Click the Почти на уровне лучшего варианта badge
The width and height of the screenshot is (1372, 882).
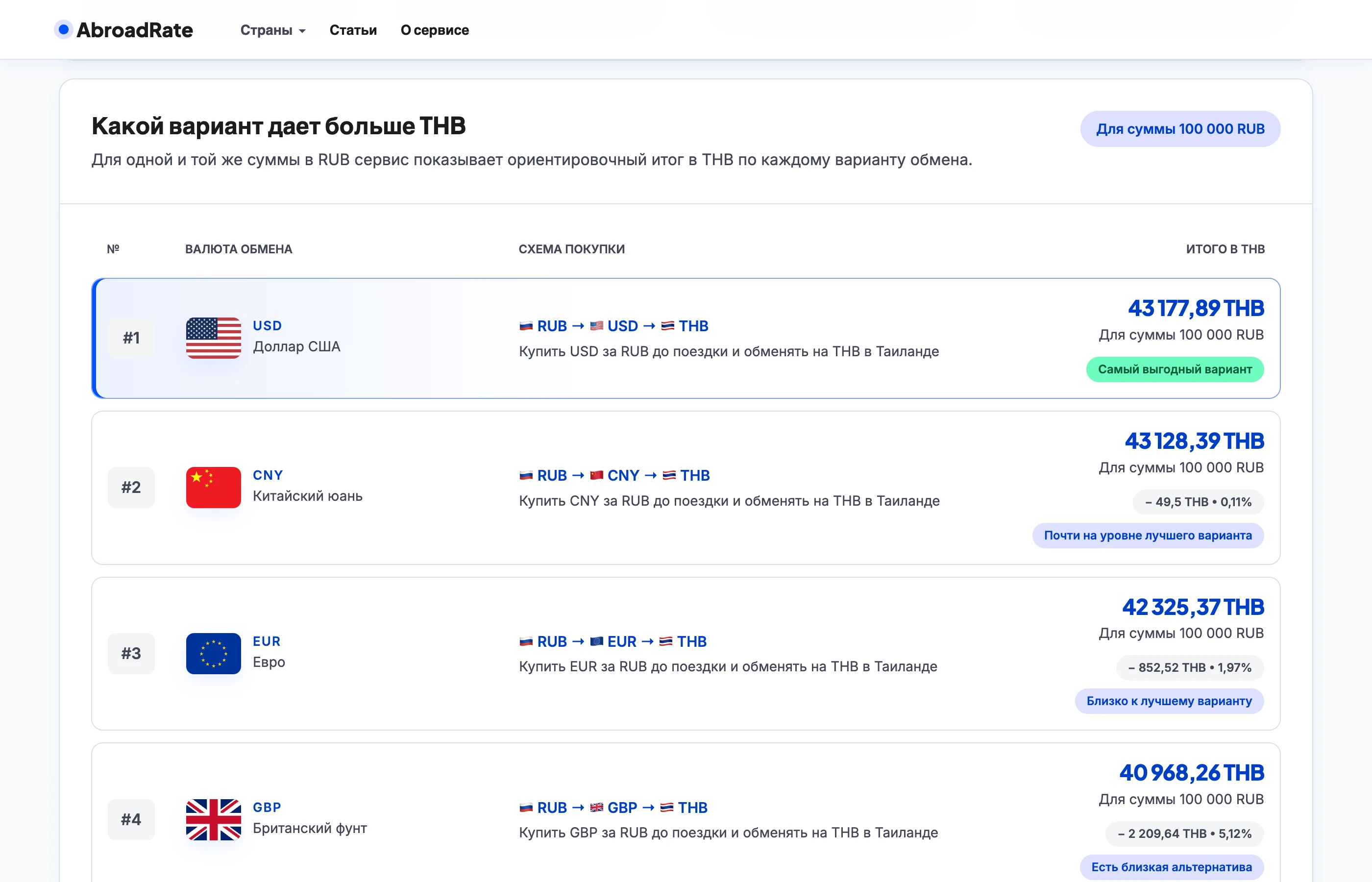[1148, 536]
